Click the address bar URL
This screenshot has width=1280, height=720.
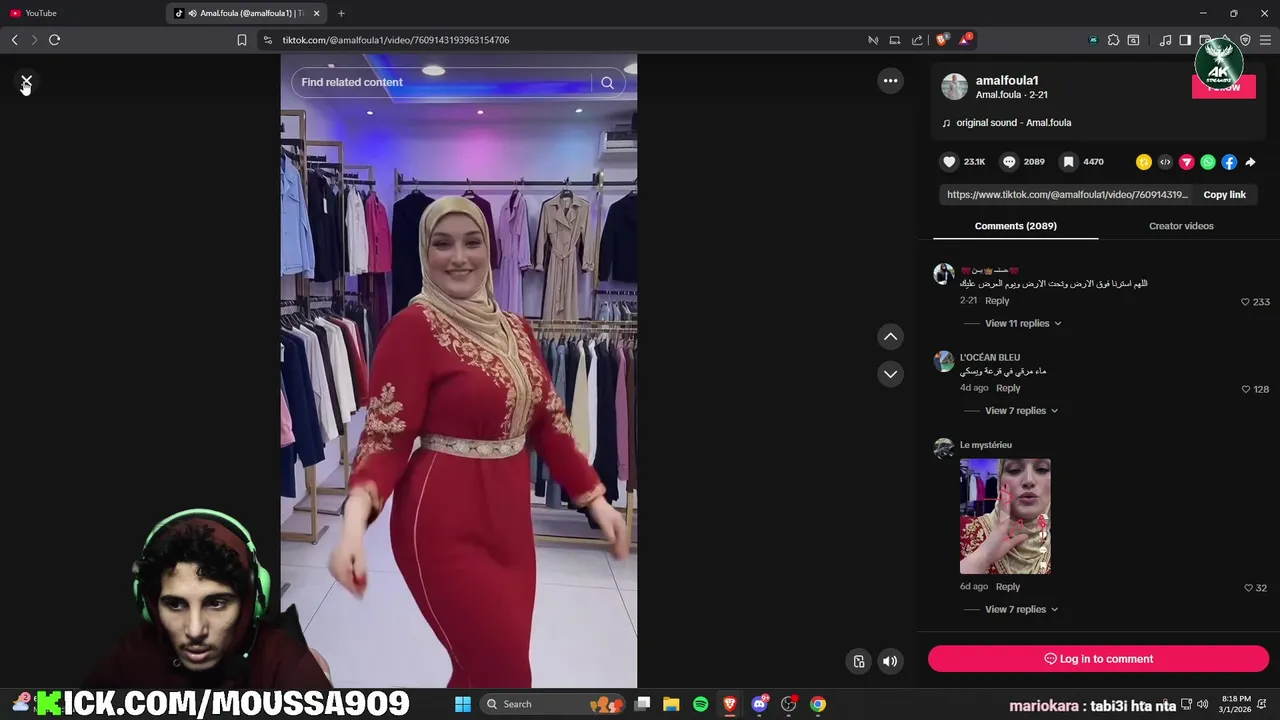click(396, 40)
